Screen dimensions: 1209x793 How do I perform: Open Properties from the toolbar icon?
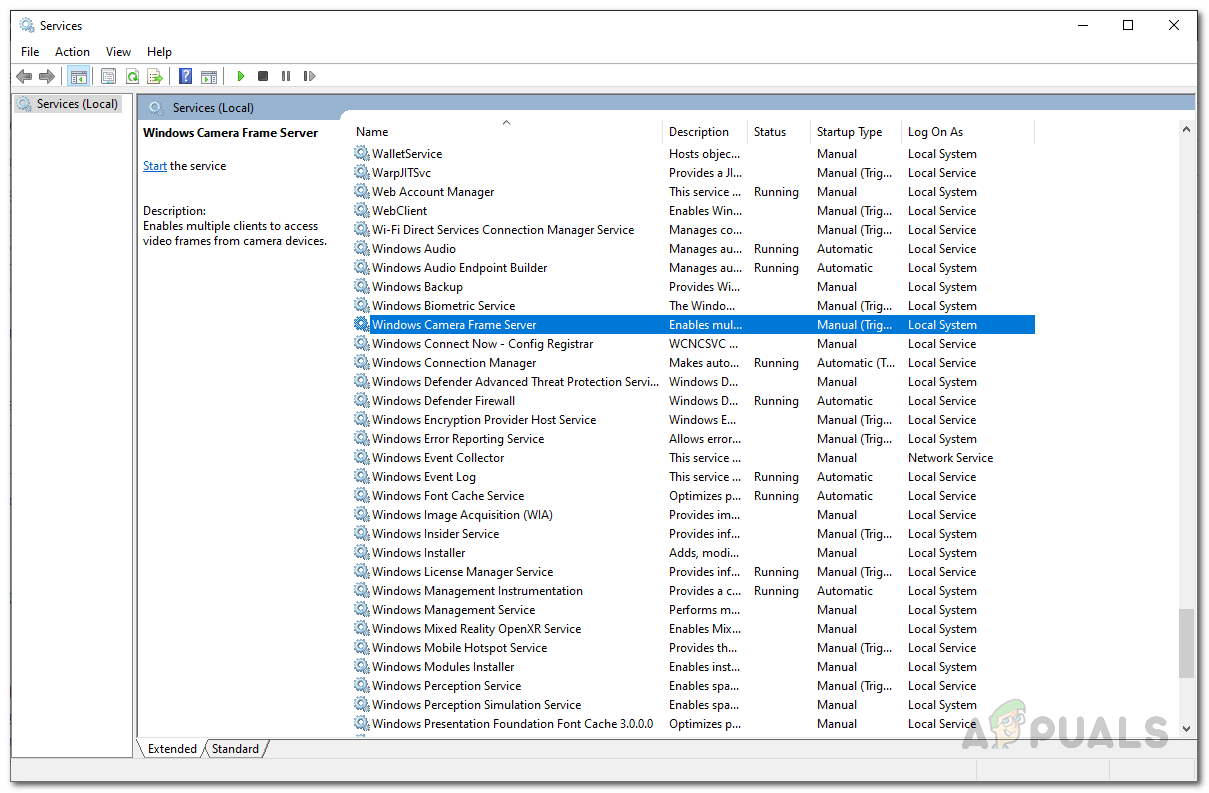click(x=108, y=76)
